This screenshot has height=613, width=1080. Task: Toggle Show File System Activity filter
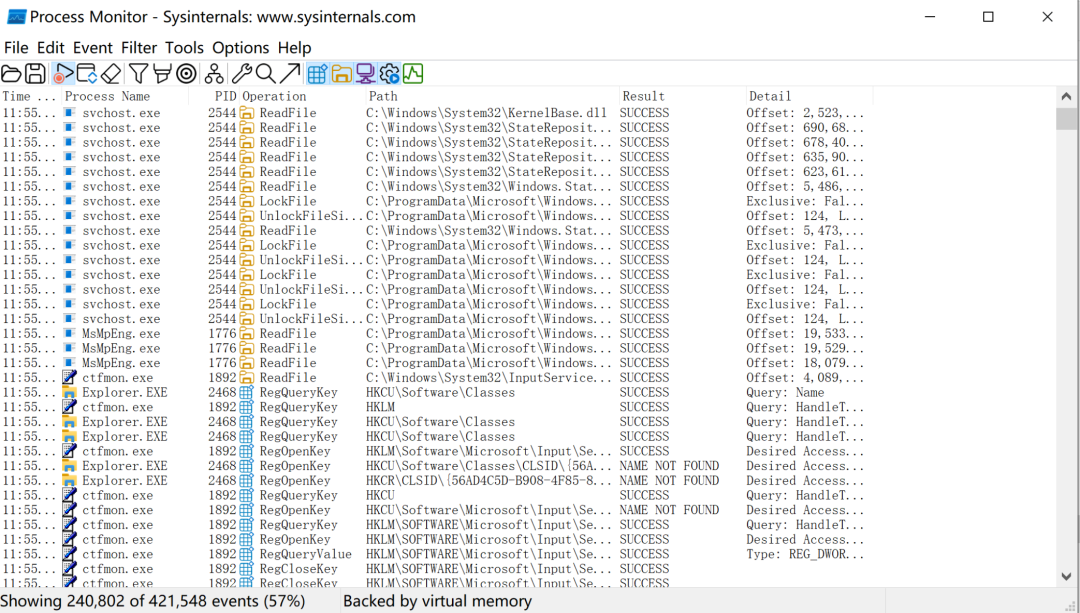(342, 74)
